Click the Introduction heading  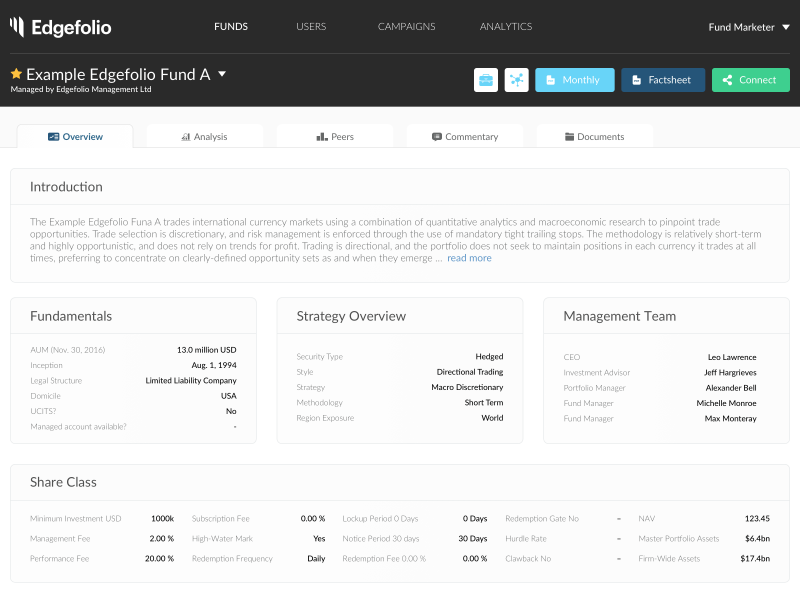click(x=66, y=187)
